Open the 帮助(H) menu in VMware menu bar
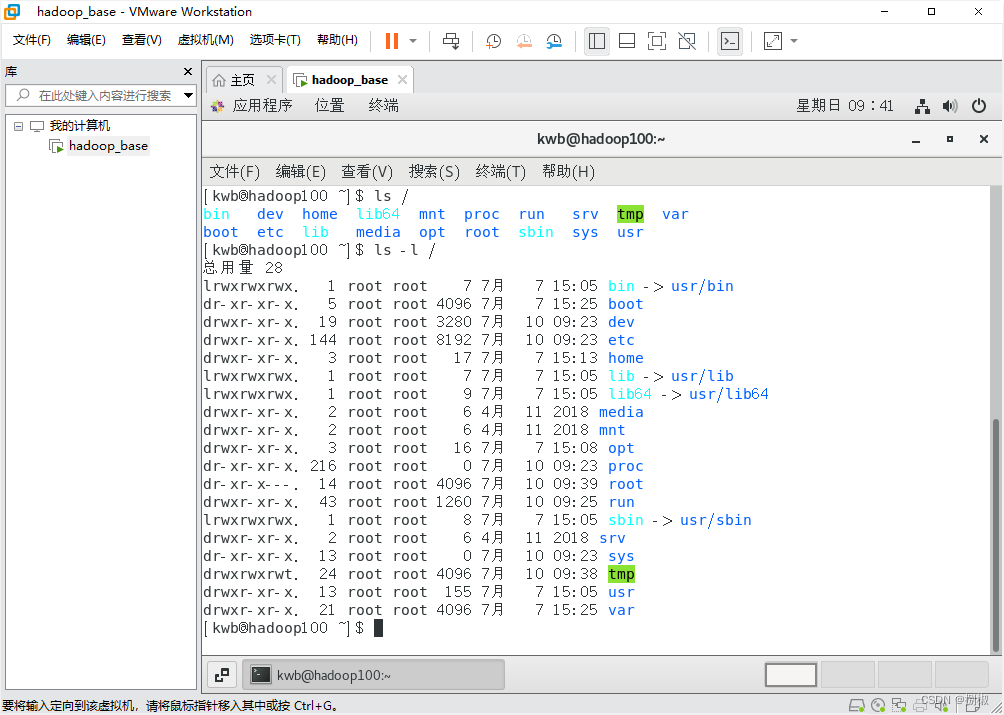 (x=337, y=40)
